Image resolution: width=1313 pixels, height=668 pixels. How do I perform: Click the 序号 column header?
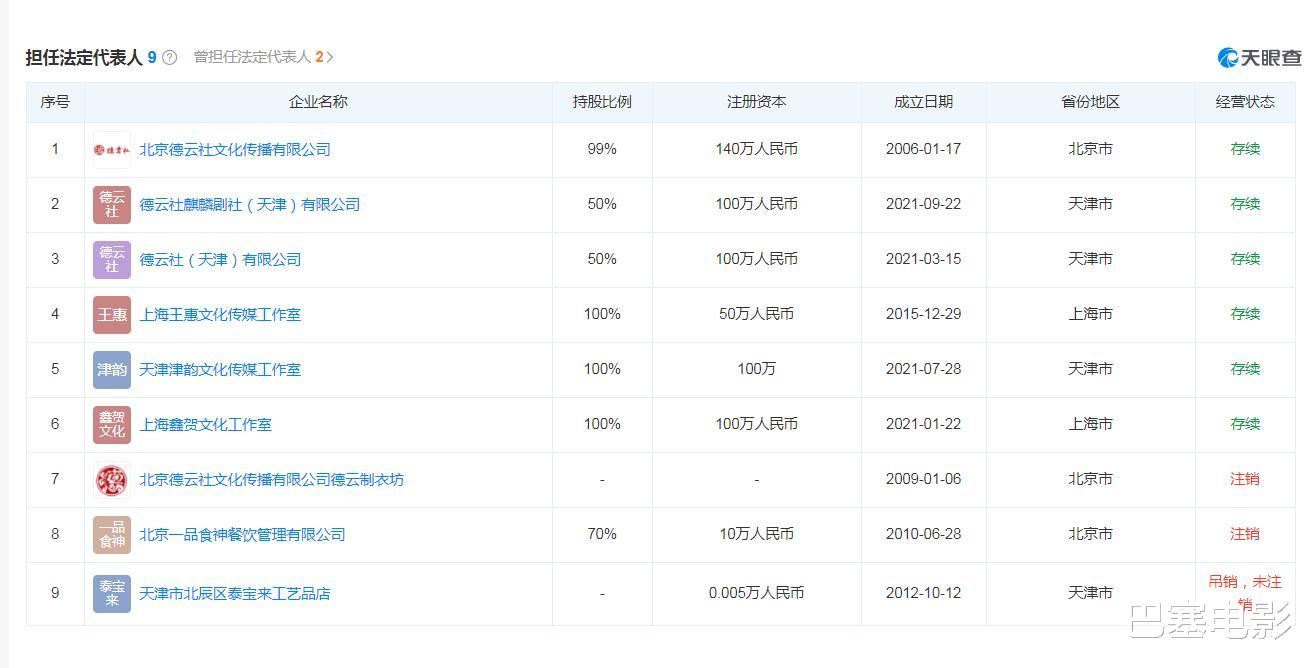click(x=55, y=102)
